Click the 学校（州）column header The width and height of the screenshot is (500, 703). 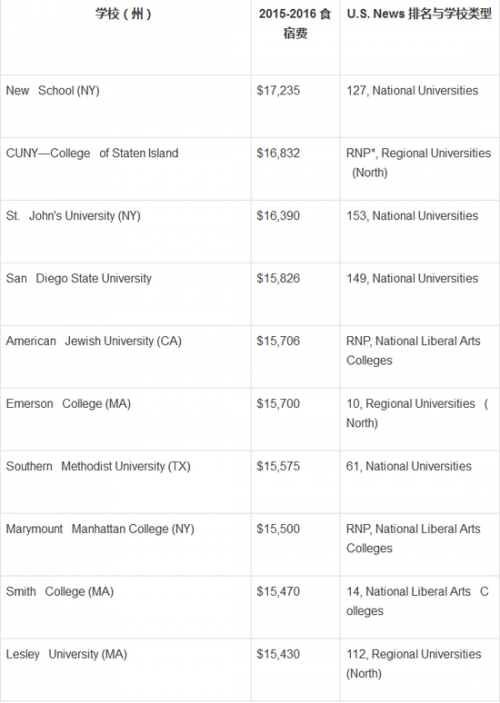click(124, 14)
